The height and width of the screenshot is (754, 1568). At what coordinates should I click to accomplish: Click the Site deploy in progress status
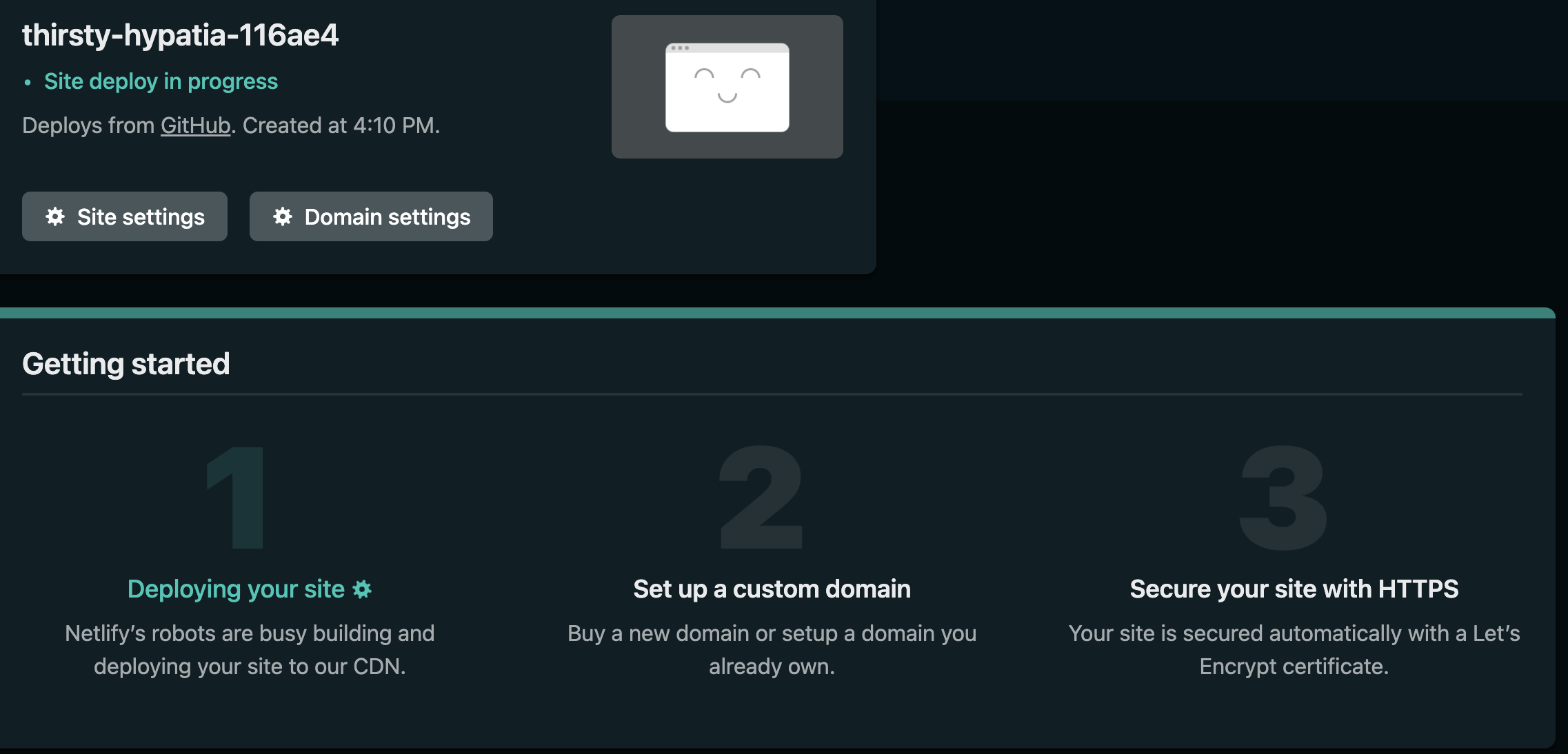(161, 81)
